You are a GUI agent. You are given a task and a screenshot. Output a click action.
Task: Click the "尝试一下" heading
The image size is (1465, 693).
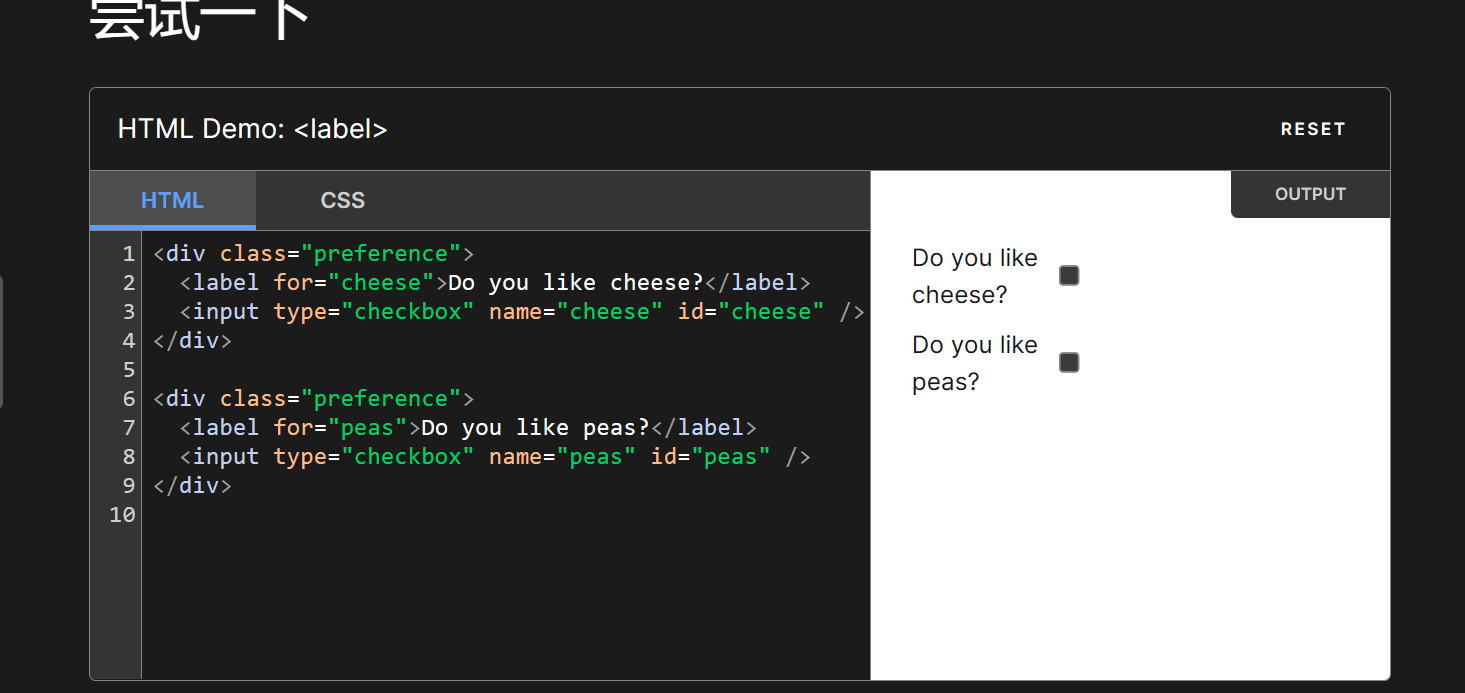200,20
